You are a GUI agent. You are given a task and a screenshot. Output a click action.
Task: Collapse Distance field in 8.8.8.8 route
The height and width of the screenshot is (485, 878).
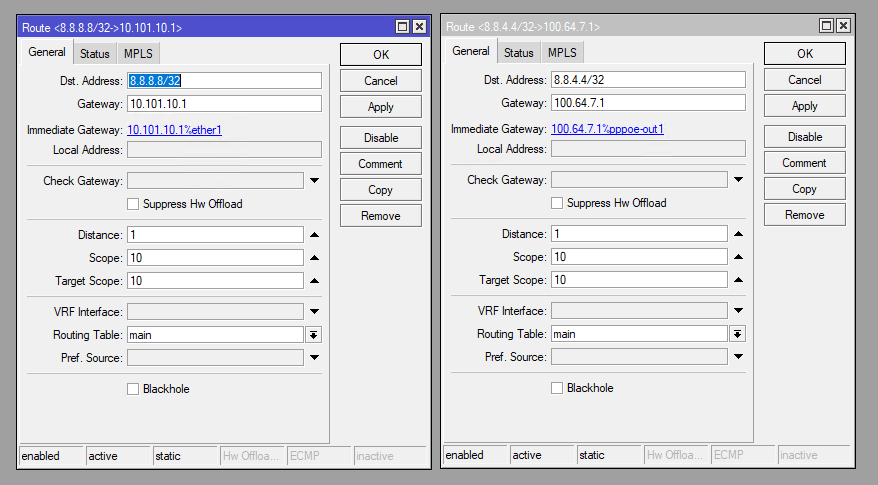(315, 235)
